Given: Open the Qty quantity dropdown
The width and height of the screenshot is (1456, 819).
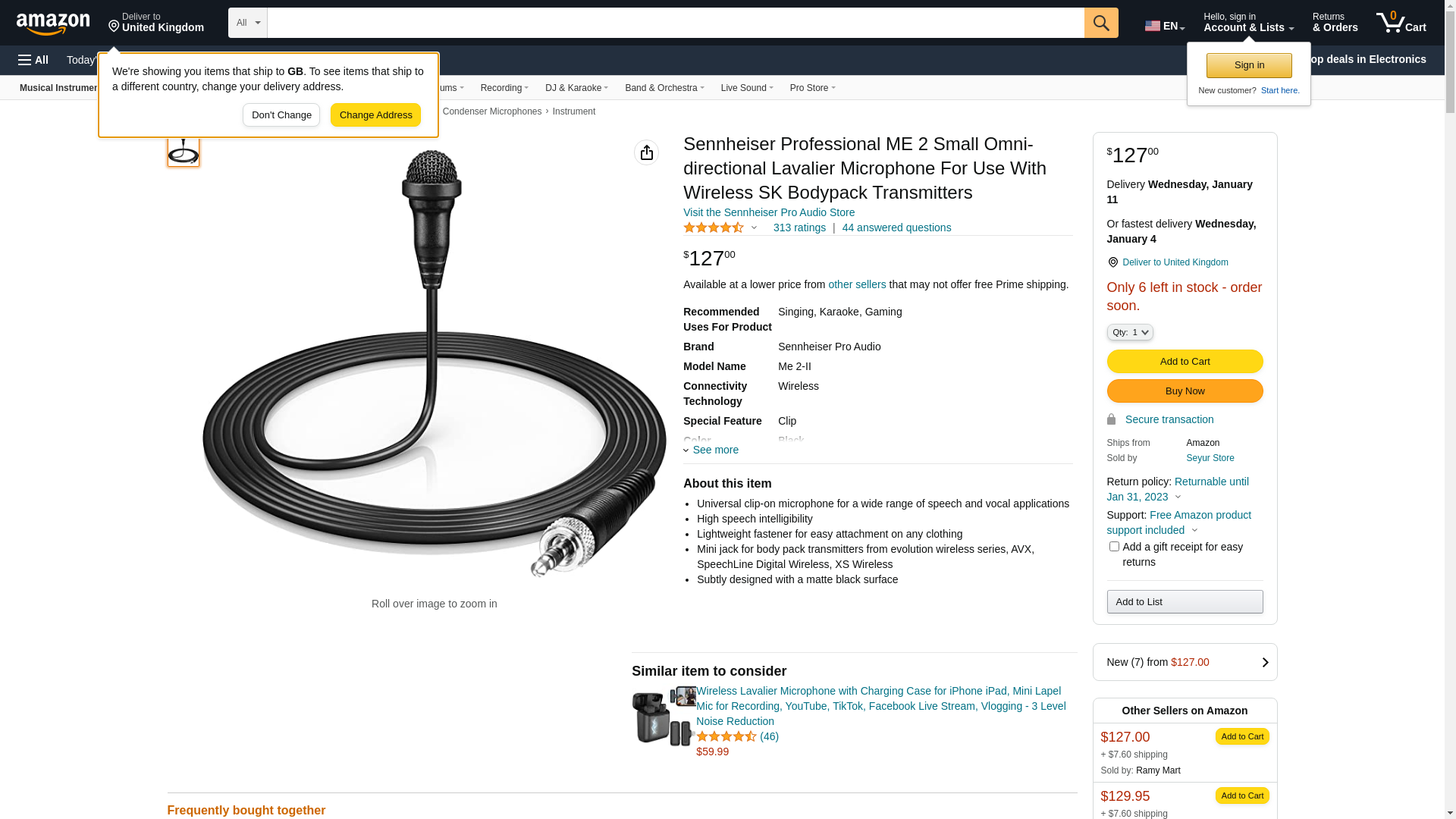Looking at the screenshot, I should coord(1129,332).
